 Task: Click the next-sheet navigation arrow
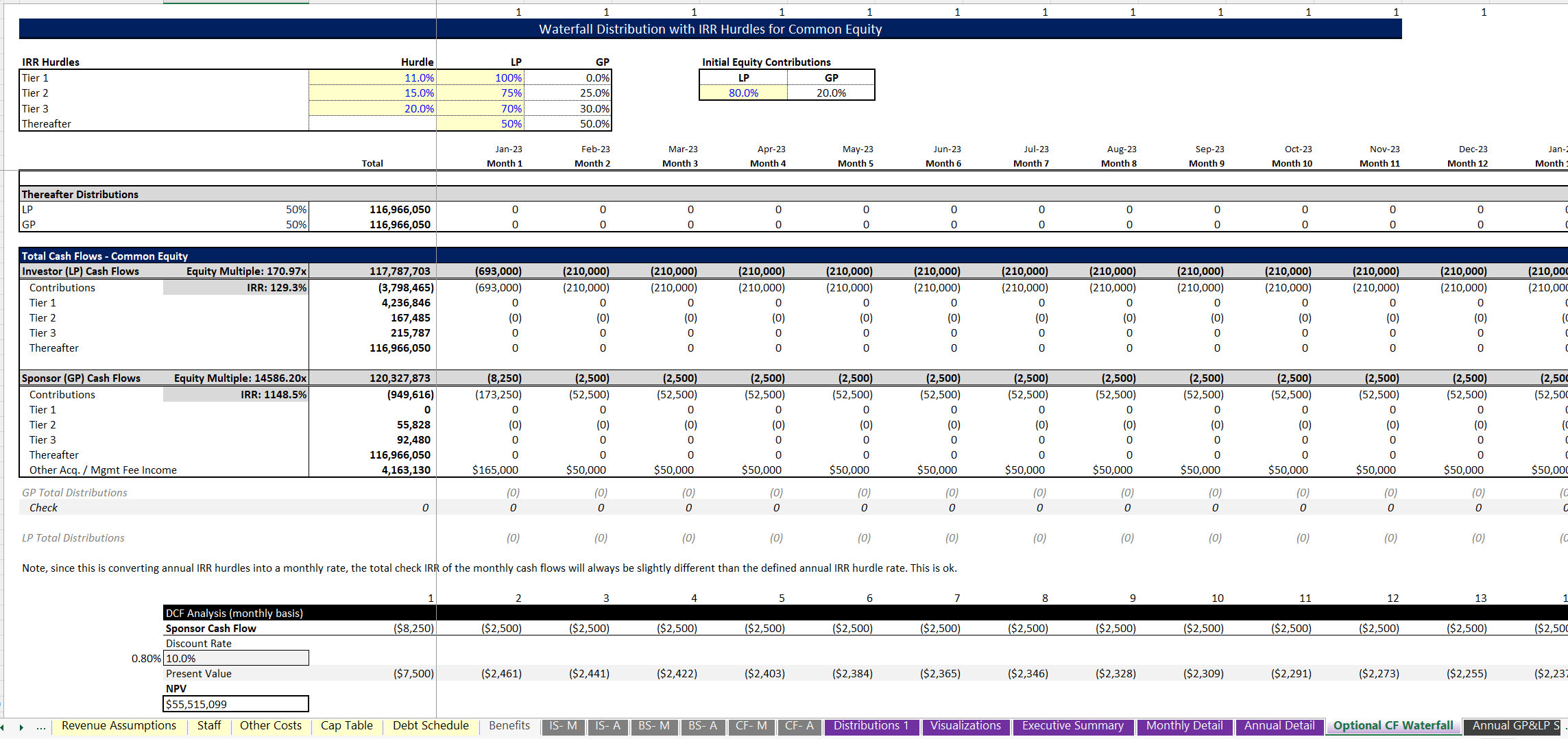(x=22, y=727)
